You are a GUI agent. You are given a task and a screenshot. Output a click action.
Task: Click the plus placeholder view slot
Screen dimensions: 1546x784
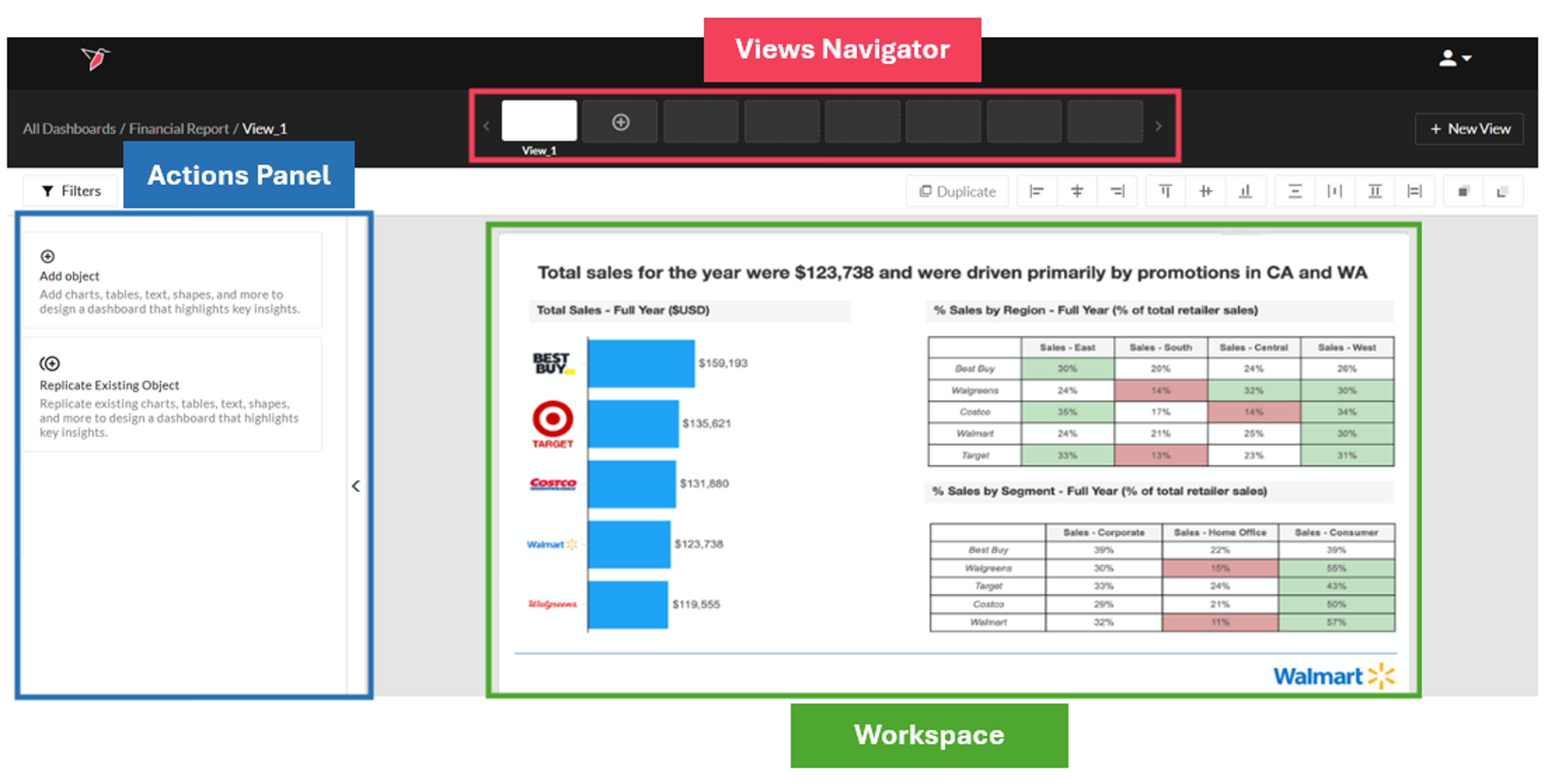(x=620, y=122)
